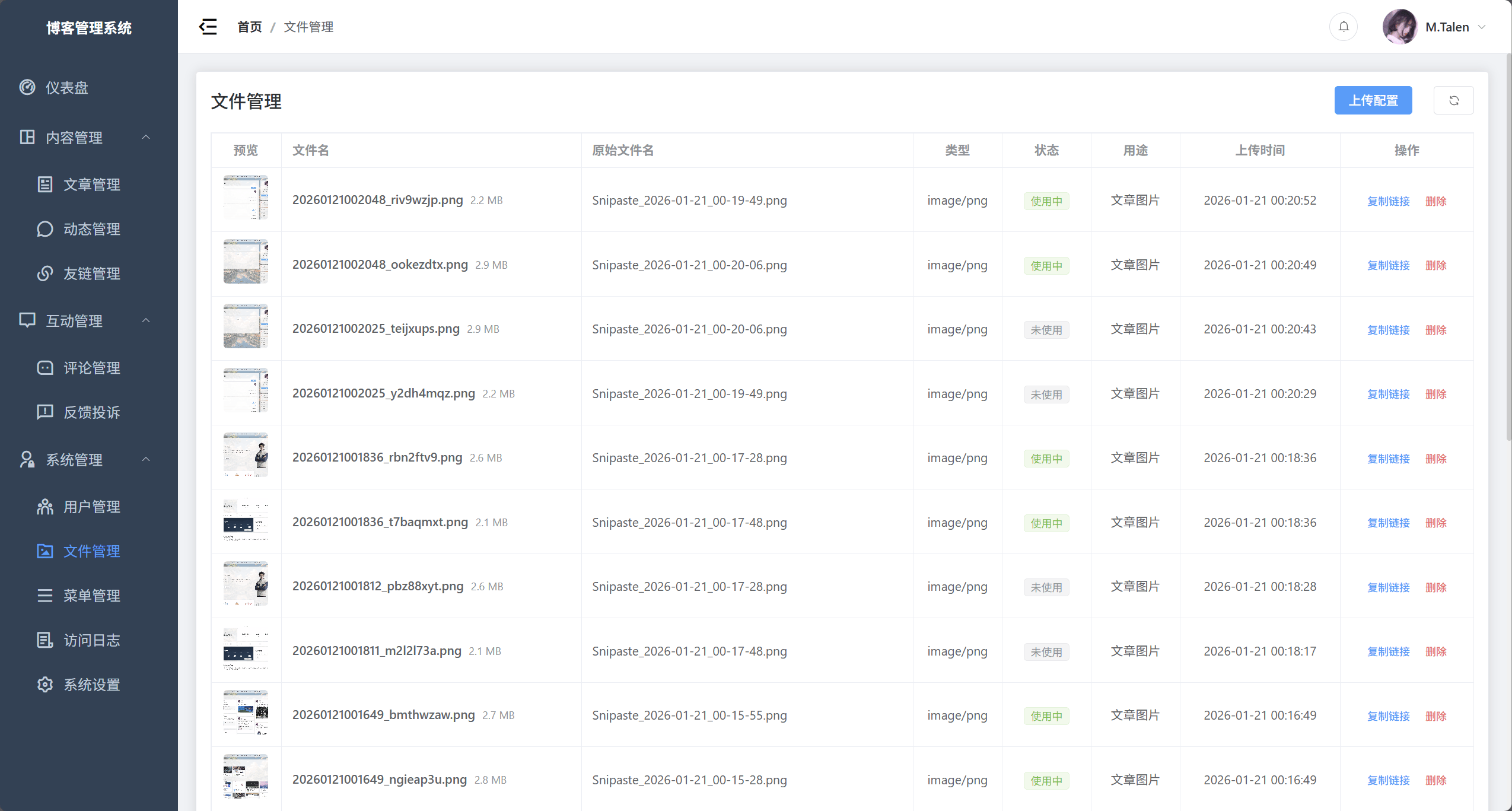Open 菜单管理 in the sidebar
The image size is (1512, 811).
point(91,596)
